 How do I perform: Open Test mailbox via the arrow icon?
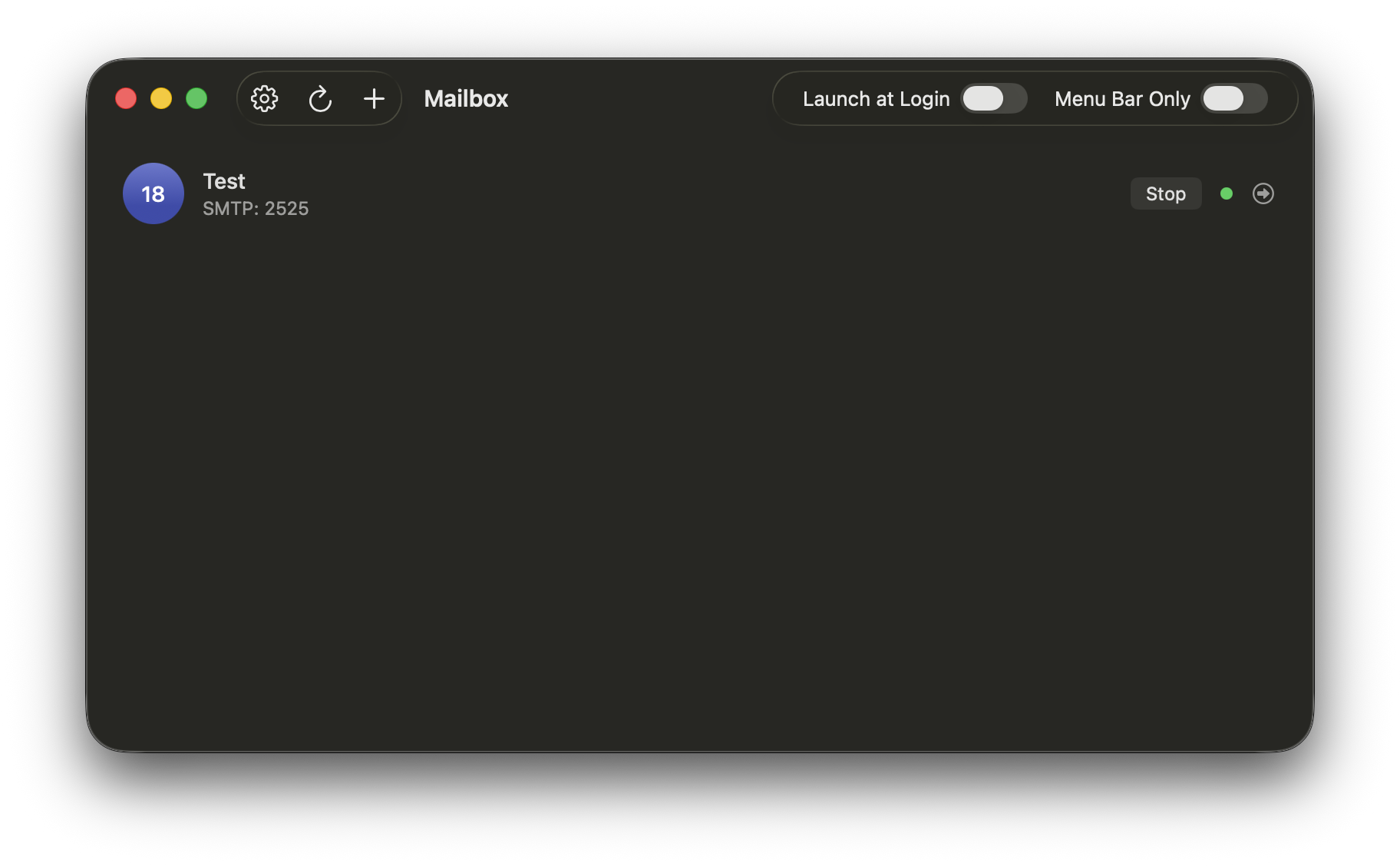1263,193
